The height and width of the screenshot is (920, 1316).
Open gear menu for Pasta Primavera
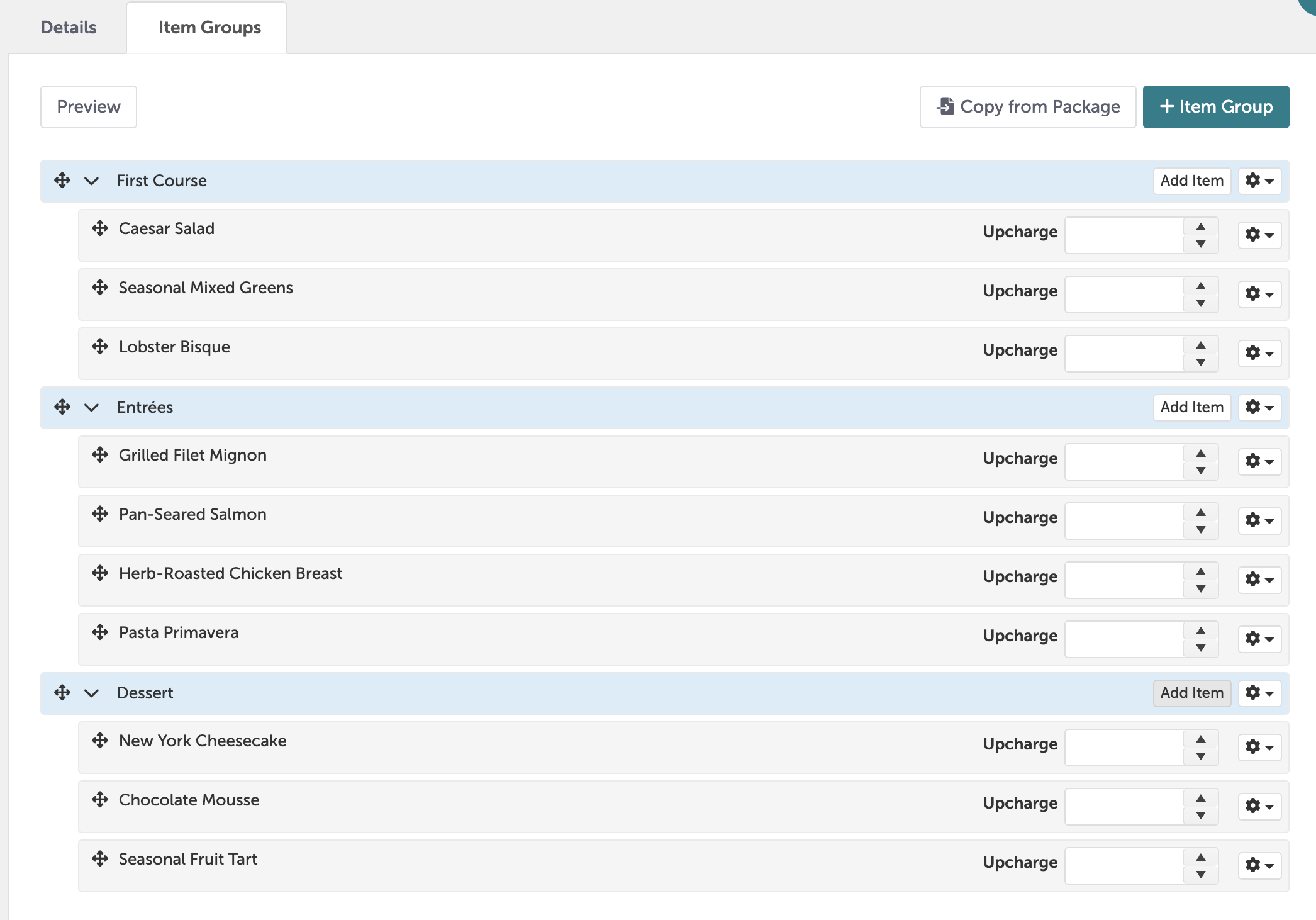1259,639
